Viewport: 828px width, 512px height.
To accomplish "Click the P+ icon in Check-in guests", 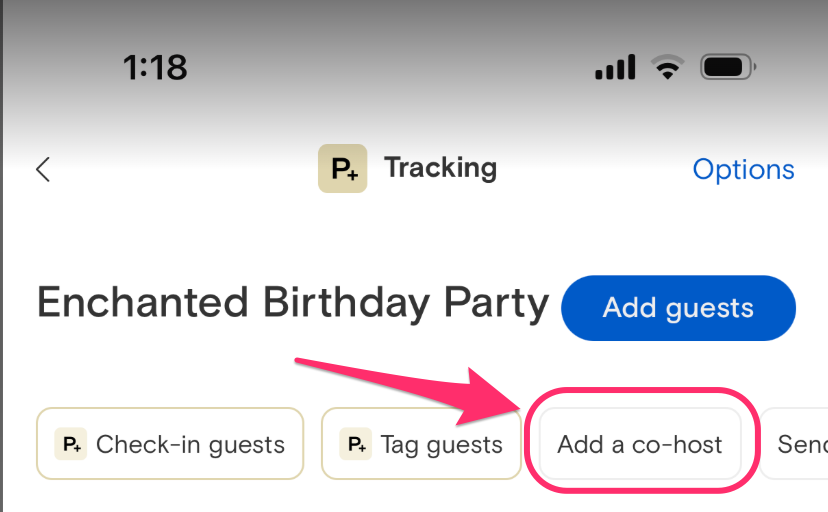I will point(71,444).
